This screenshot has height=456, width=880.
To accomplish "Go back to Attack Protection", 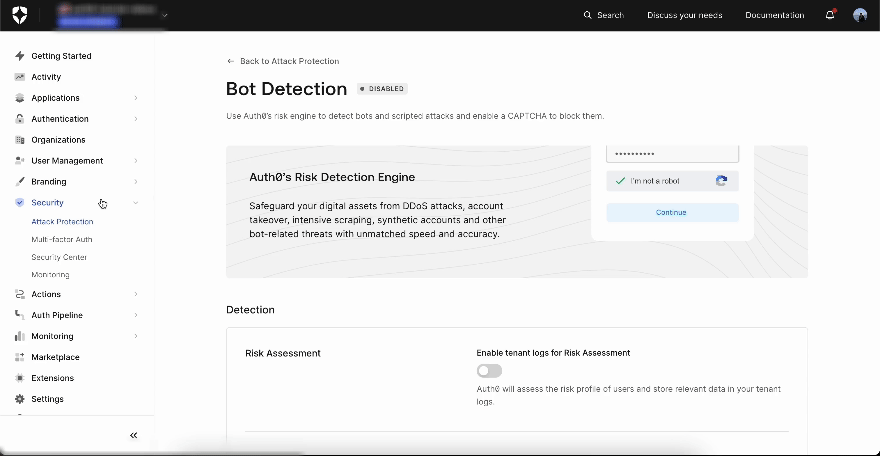I will (x=283, y=61).
